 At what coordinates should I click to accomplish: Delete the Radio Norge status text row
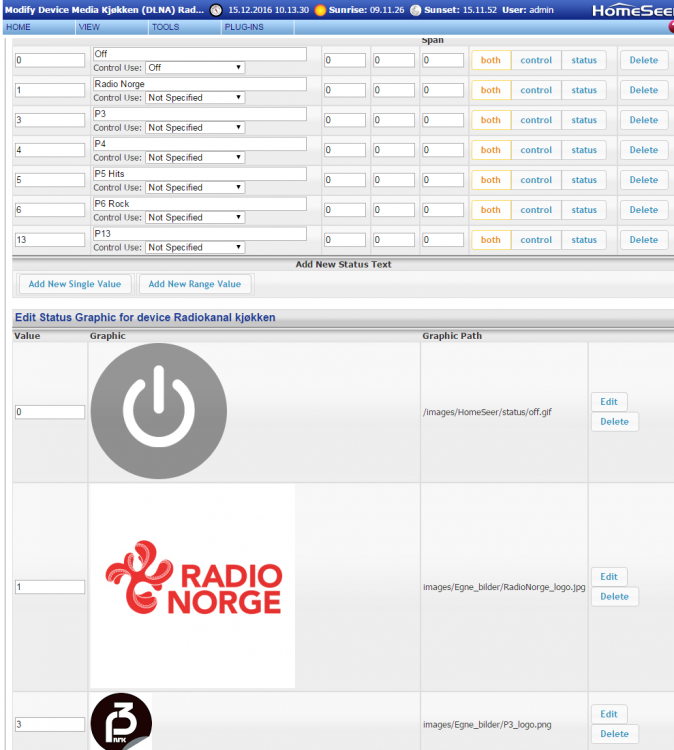644,90
